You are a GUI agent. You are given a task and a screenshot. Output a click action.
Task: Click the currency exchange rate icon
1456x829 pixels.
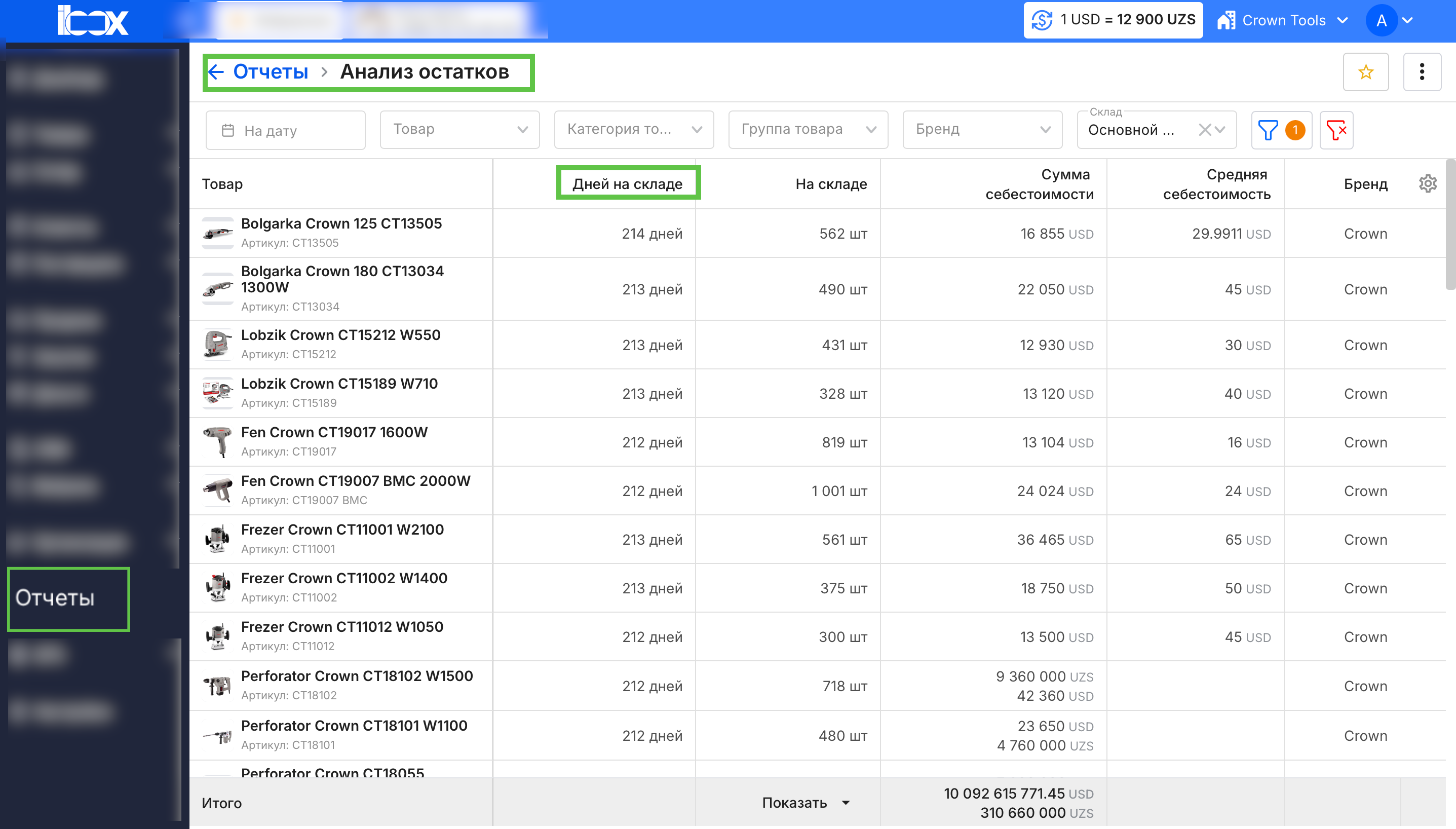(1042, 20)
